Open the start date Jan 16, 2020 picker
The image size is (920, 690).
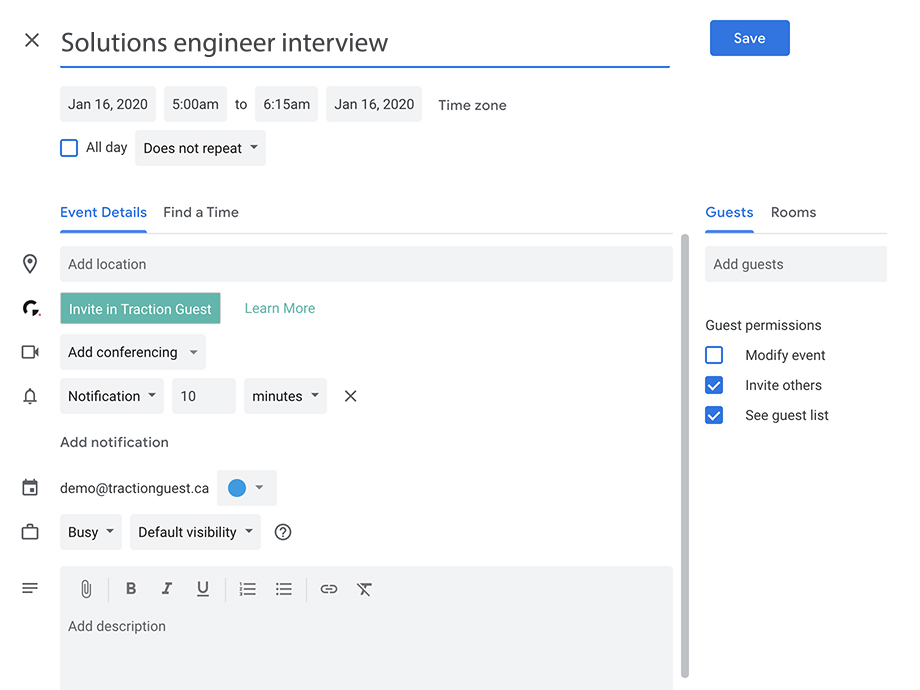pyautogui.click(x=108, y=104)
